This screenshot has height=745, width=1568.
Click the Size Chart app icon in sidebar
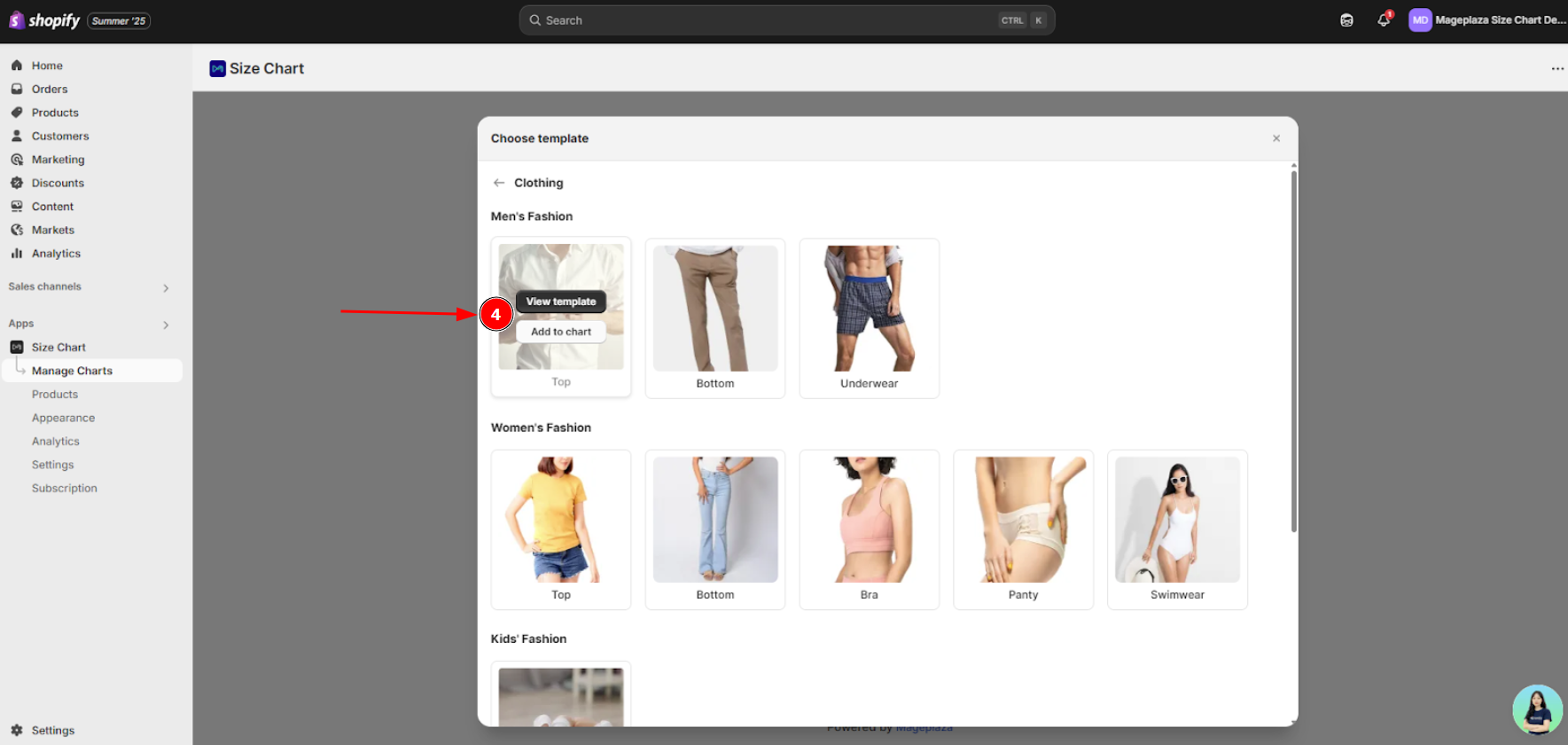point(17,347)
